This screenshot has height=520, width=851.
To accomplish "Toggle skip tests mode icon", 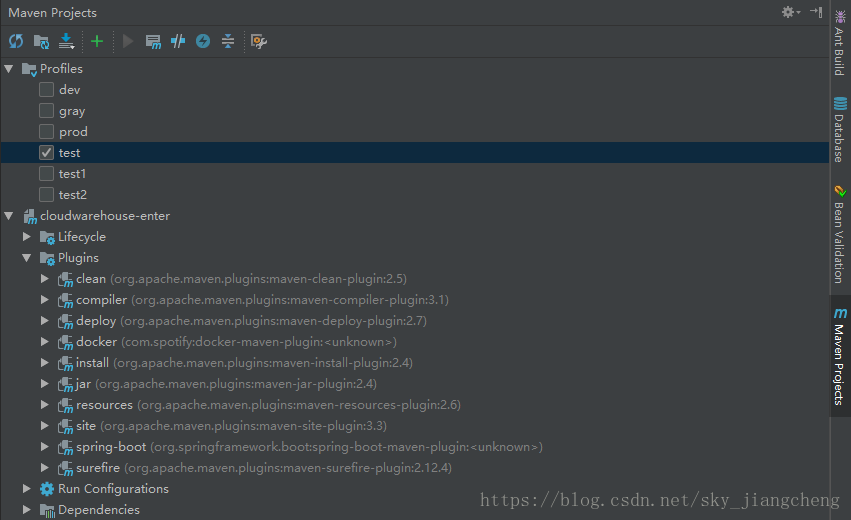I will pos(203,41).
